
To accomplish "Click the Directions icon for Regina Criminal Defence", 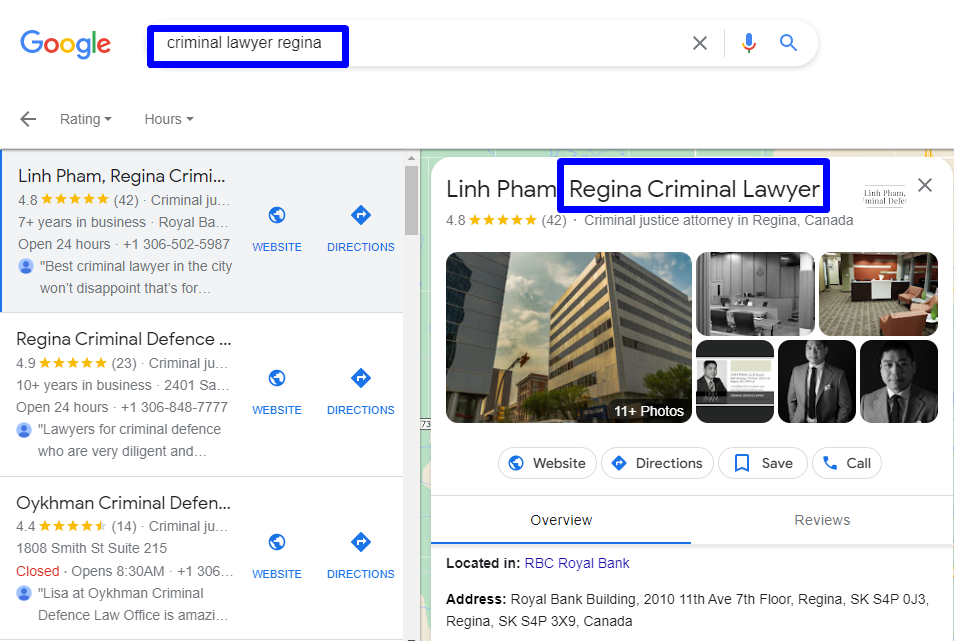I will point(360,376).
